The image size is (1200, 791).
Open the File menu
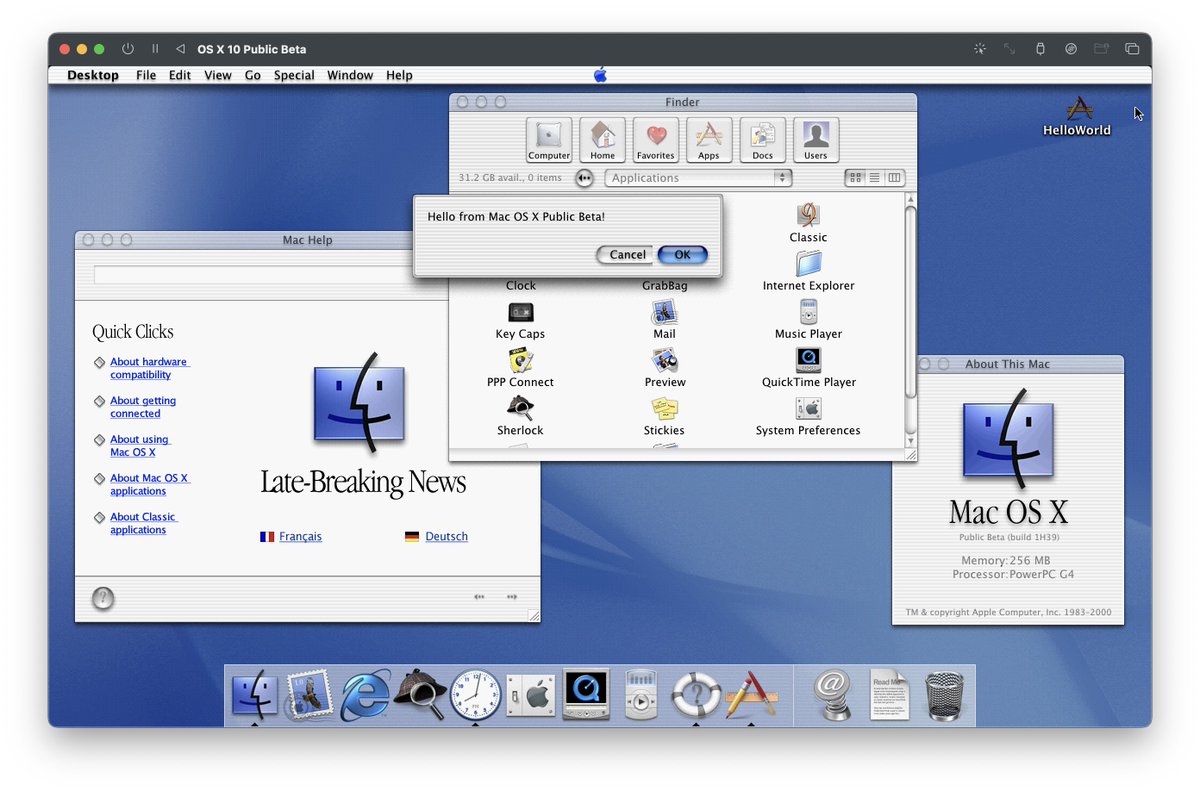pos(146,75)
